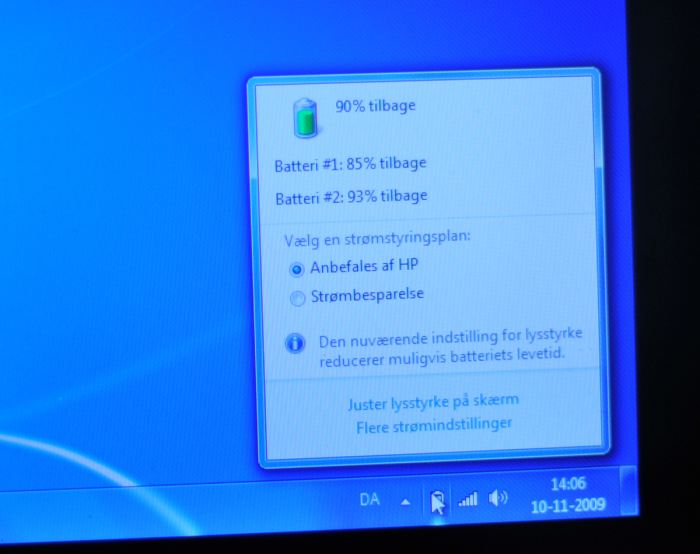Click the DA language indicator
700x554 pixels.
(370, 499)
